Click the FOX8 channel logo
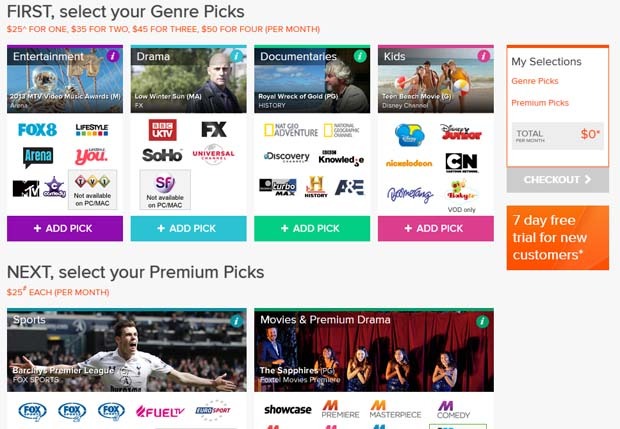This screenshot has width=620, height=429. [x=38, y=130]
